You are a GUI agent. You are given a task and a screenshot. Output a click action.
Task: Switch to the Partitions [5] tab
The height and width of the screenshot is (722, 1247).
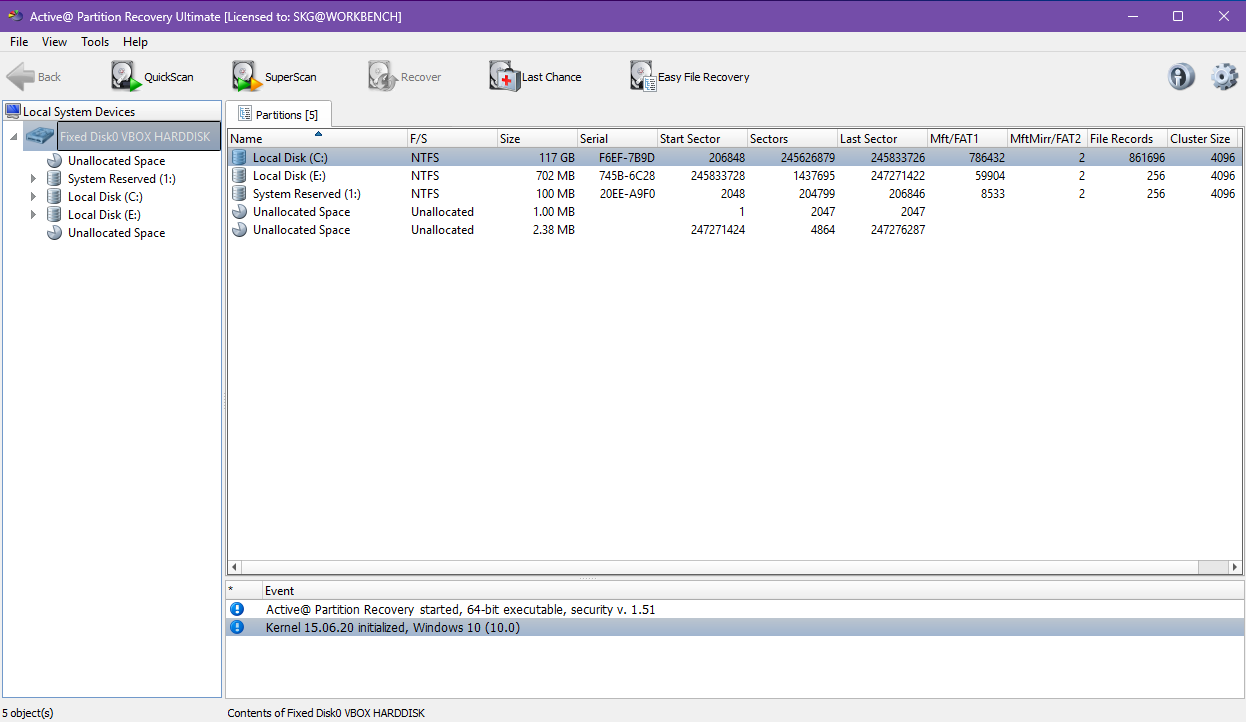tap(278, 114)
